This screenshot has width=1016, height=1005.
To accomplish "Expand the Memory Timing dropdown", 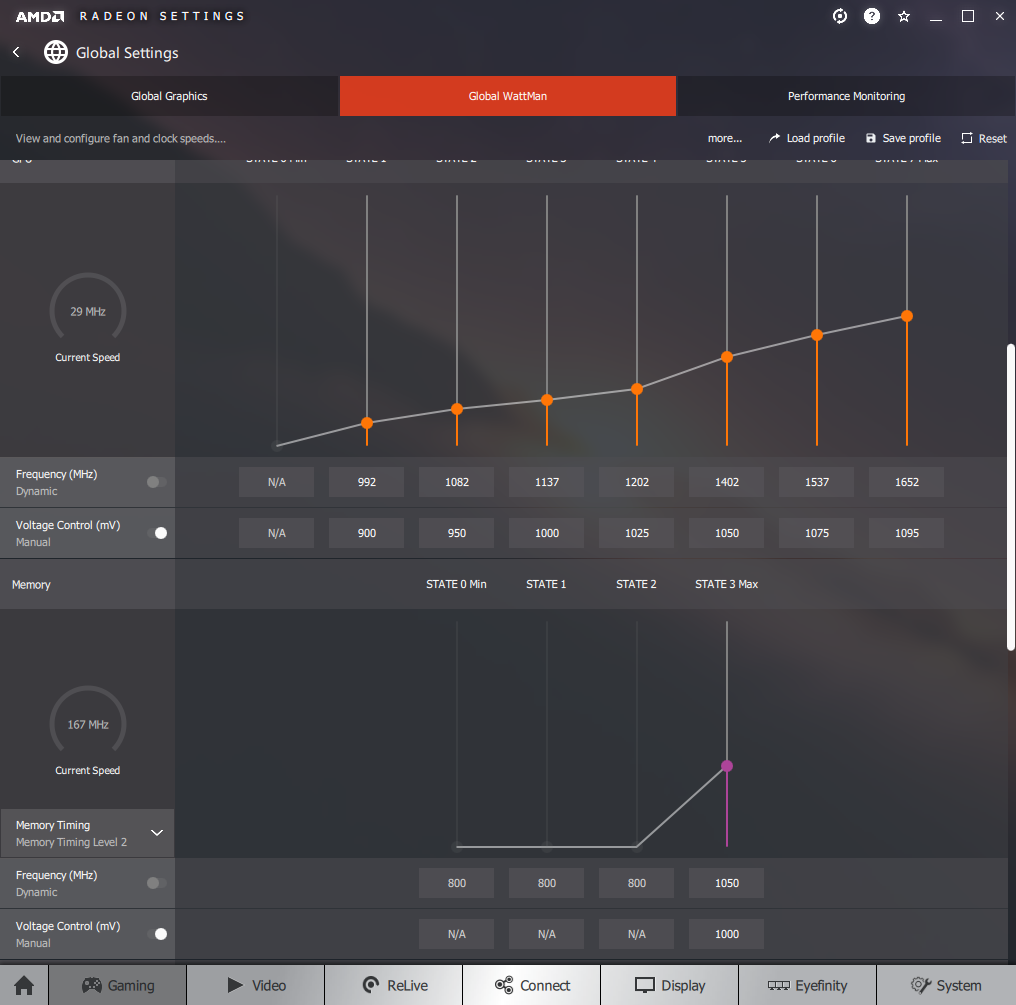I will [87, 833].
